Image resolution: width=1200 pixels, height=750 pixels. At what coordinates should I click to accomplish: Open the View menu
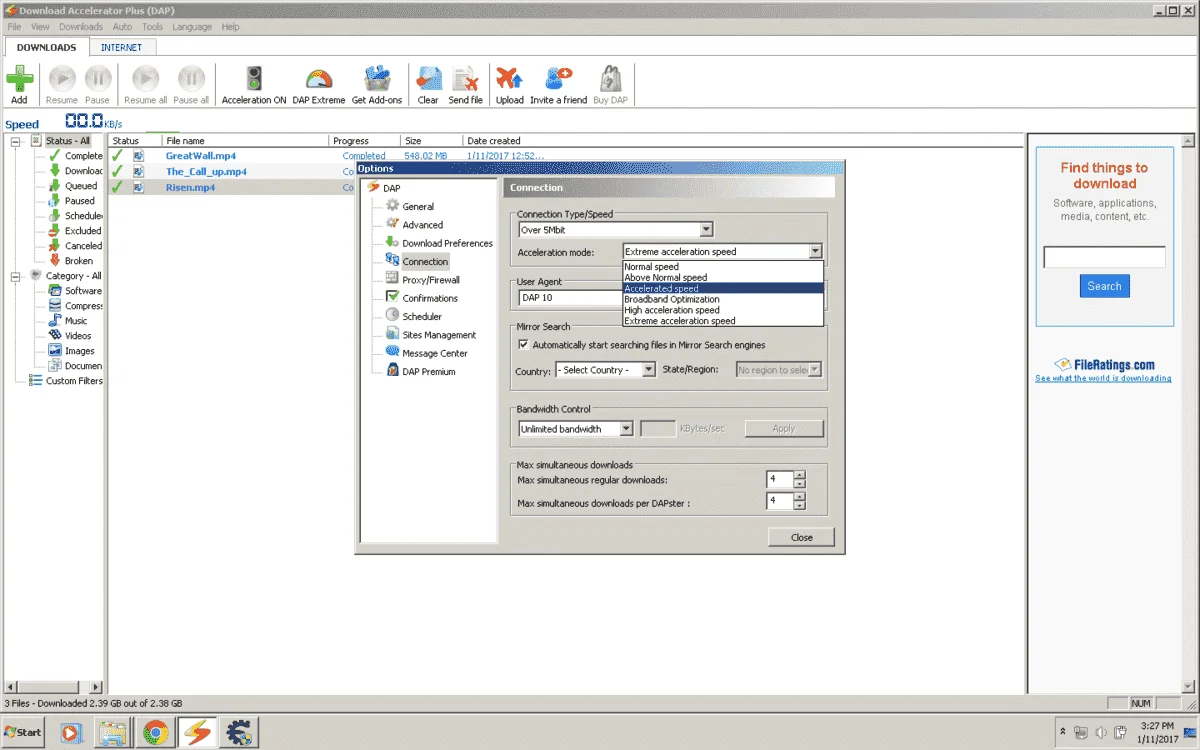tap(40, 27)
